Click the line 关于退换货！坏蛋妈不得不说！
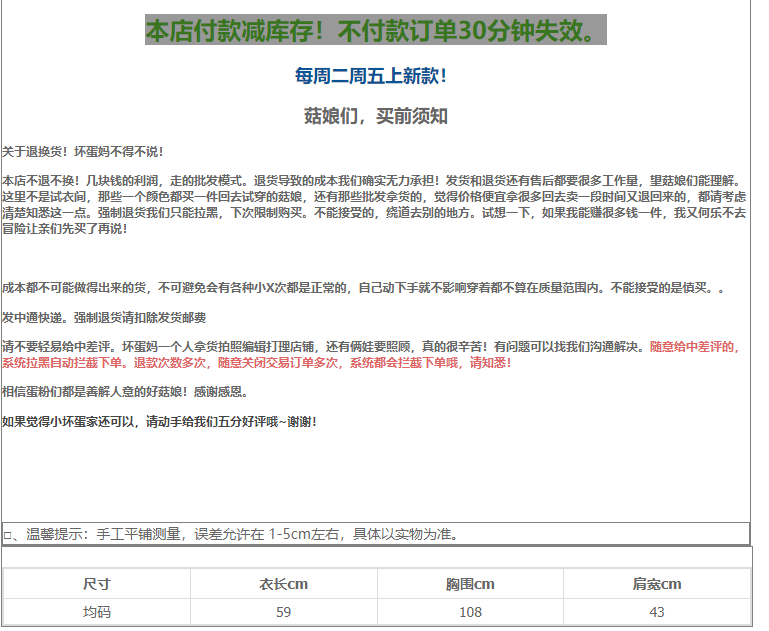Screen dimensions: 769x631 (83, 152)
